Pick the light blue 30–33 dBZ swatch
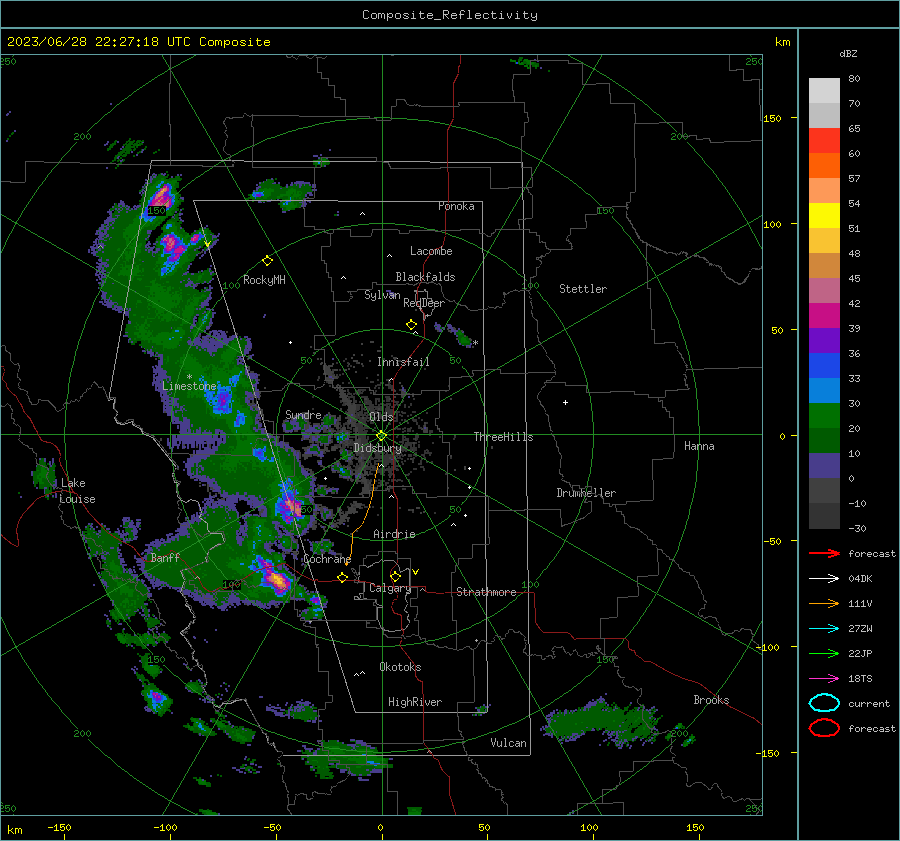This screenshot has height=841, width=900. (824, 390)
